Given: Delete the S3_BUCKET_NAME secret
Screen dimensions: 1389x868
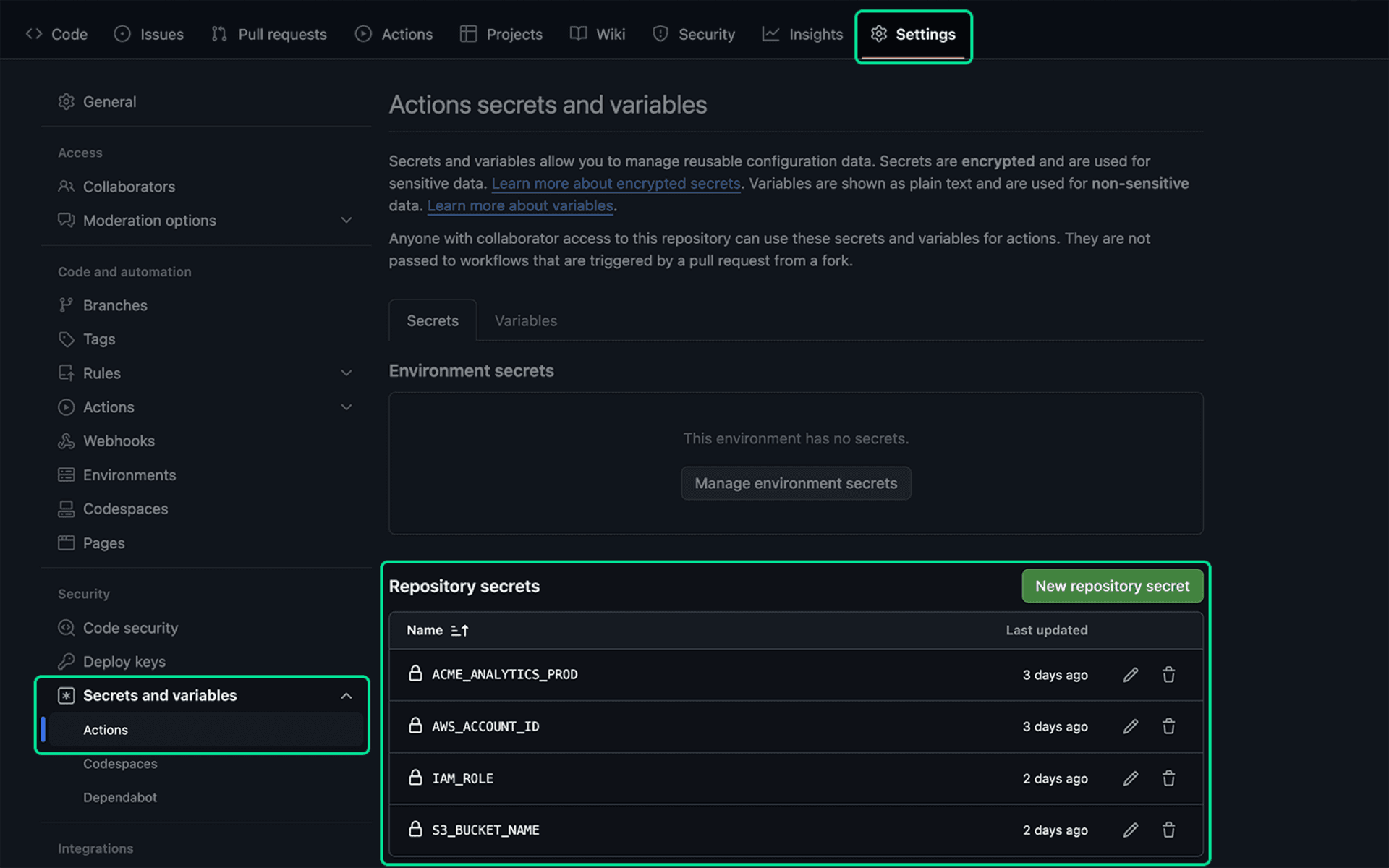Looking at the screenshot, I should (x=1169, y=830).
